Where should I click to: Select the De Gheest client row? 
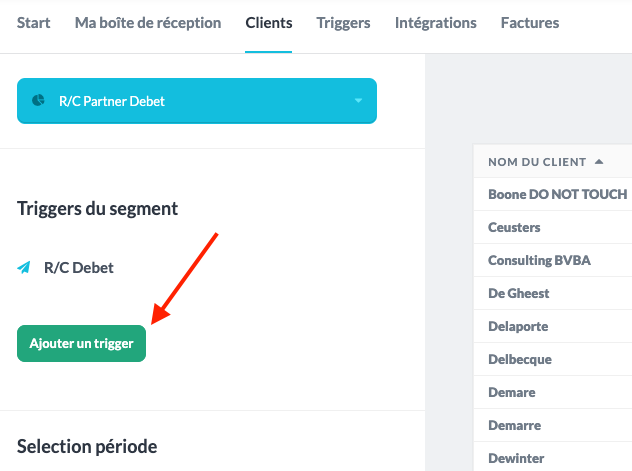(x=553, y=293)
